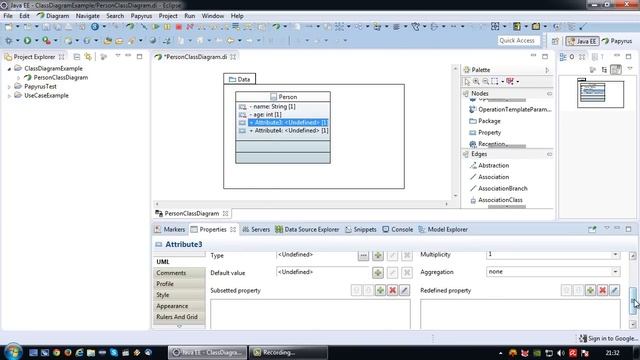Screen dimensions: 640x360
Task: Expand the ClassDiagramExample project node
Action: pos(9,69)
